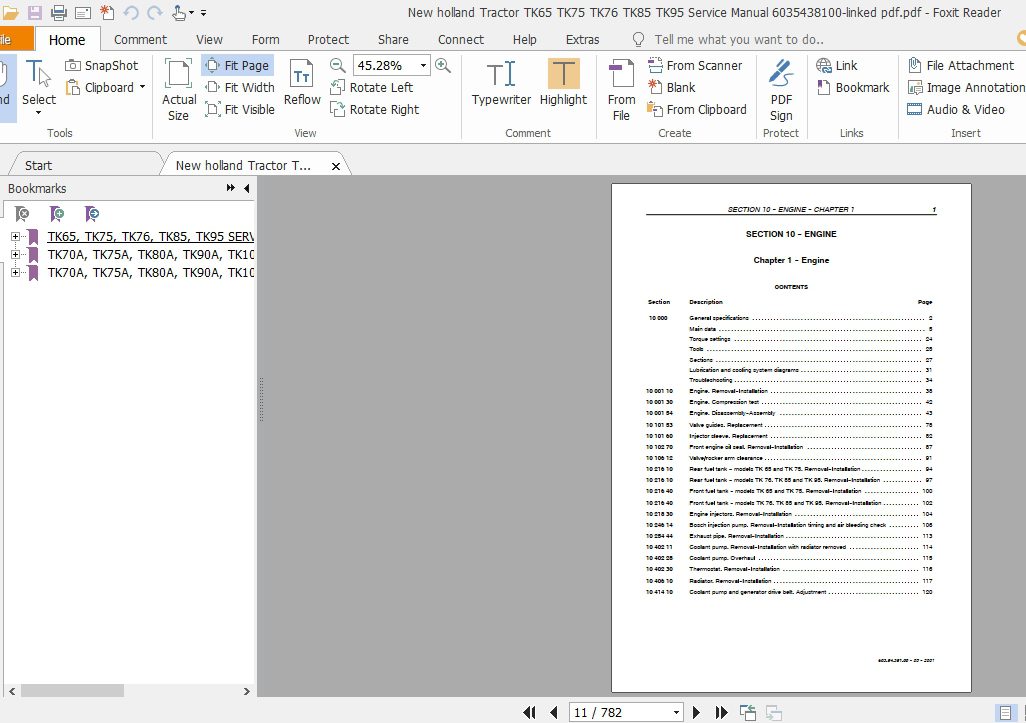Click the Undo arrow icon

[x=131, y=12]
